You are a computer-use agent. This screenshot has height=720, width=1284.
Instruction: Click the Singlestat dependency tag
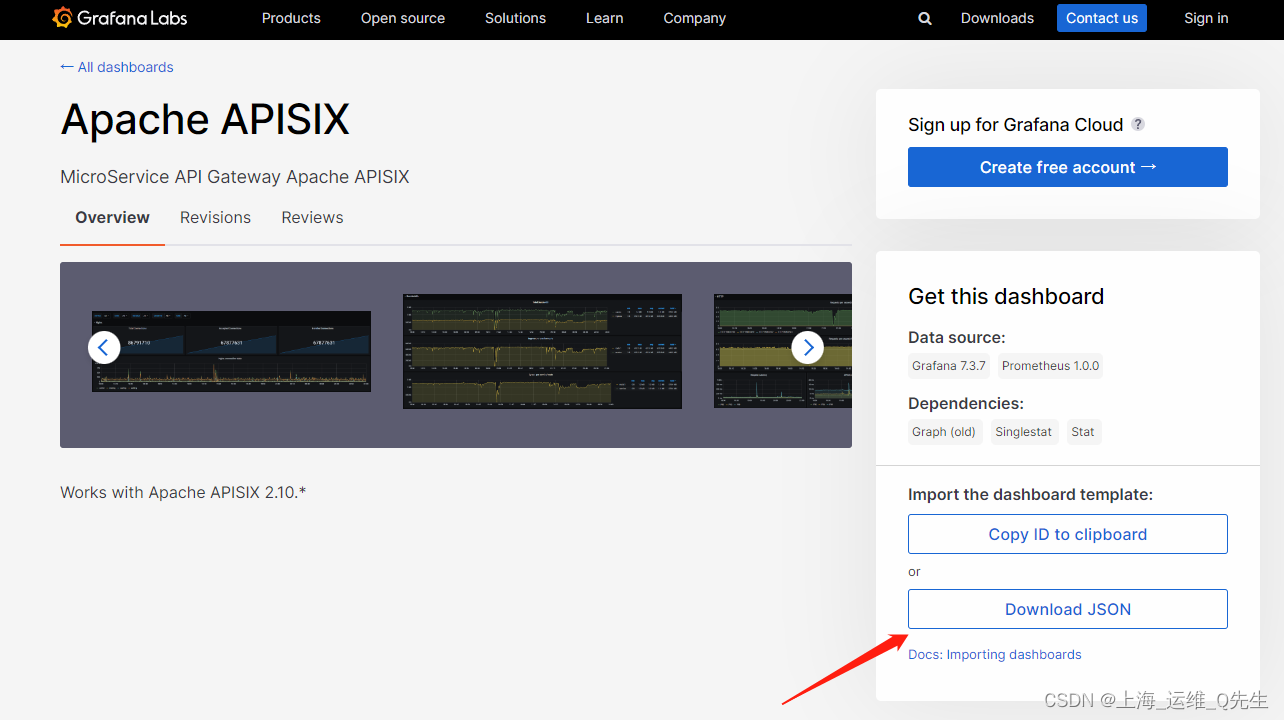1023,432
